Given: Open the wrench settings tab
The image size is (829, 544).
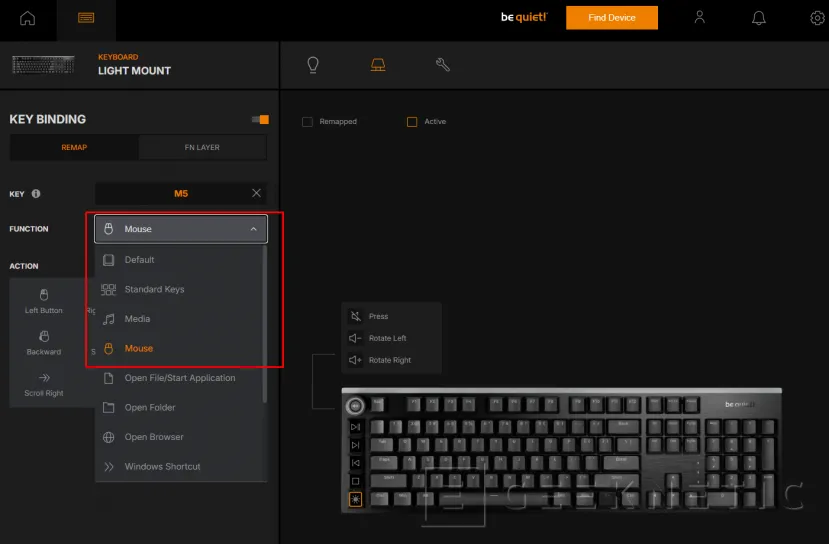Looking at the screenshot, I should pos(443,65).
